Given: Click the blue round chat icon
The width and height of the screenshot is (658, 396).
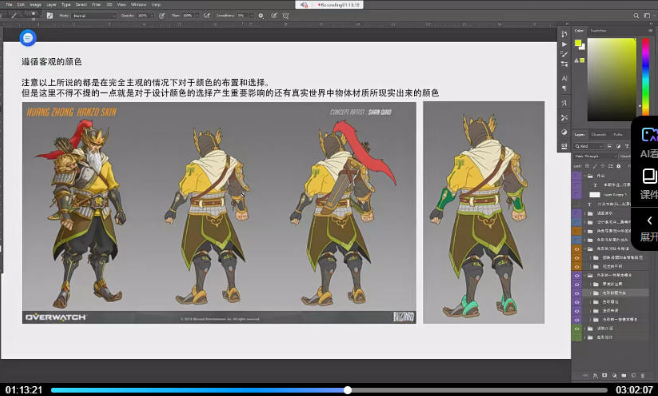Looking at the screenshot, I should point(28,38).
